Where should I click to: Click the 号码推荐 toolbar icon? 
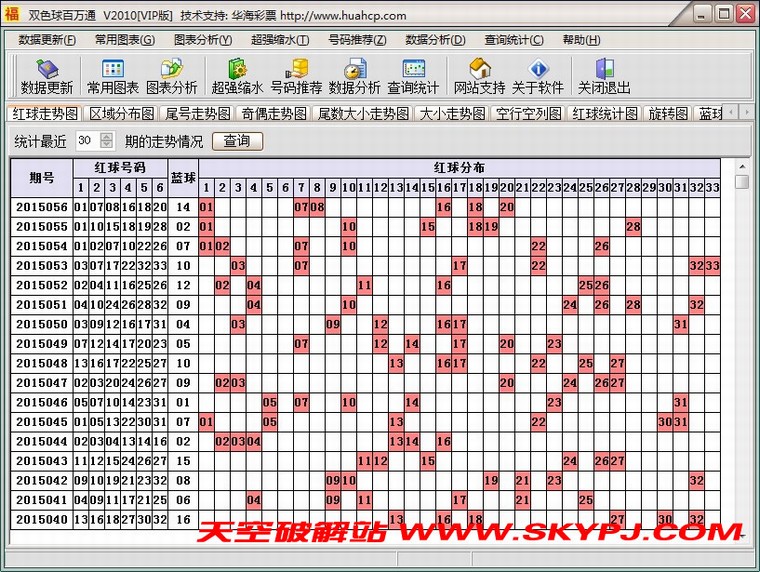tap(297, 69)
